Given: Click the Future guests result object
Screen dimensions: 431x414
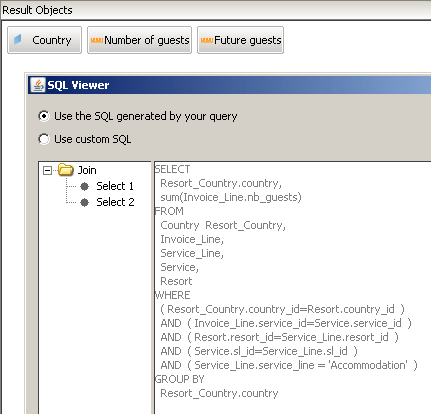Looking at the screenshot, I should click(x=240, y=40).
